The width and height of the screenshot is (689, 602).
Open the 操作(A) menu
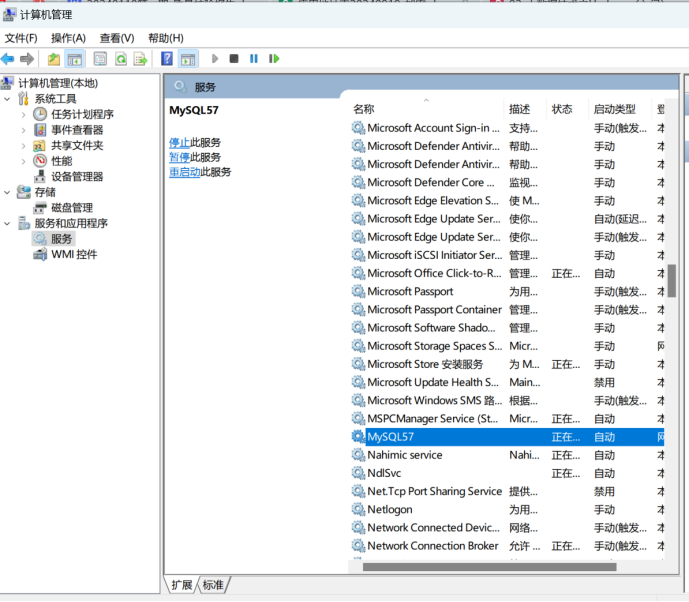68,38
